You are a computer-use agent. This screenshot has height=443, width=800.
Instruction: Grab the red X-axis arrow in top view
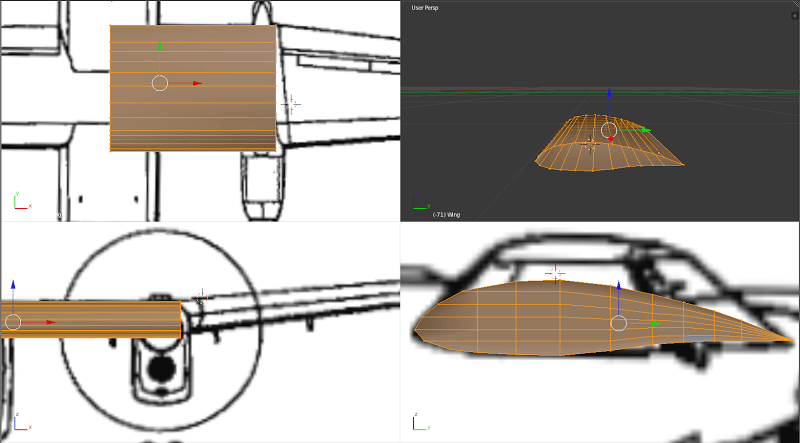coord(197,83)
